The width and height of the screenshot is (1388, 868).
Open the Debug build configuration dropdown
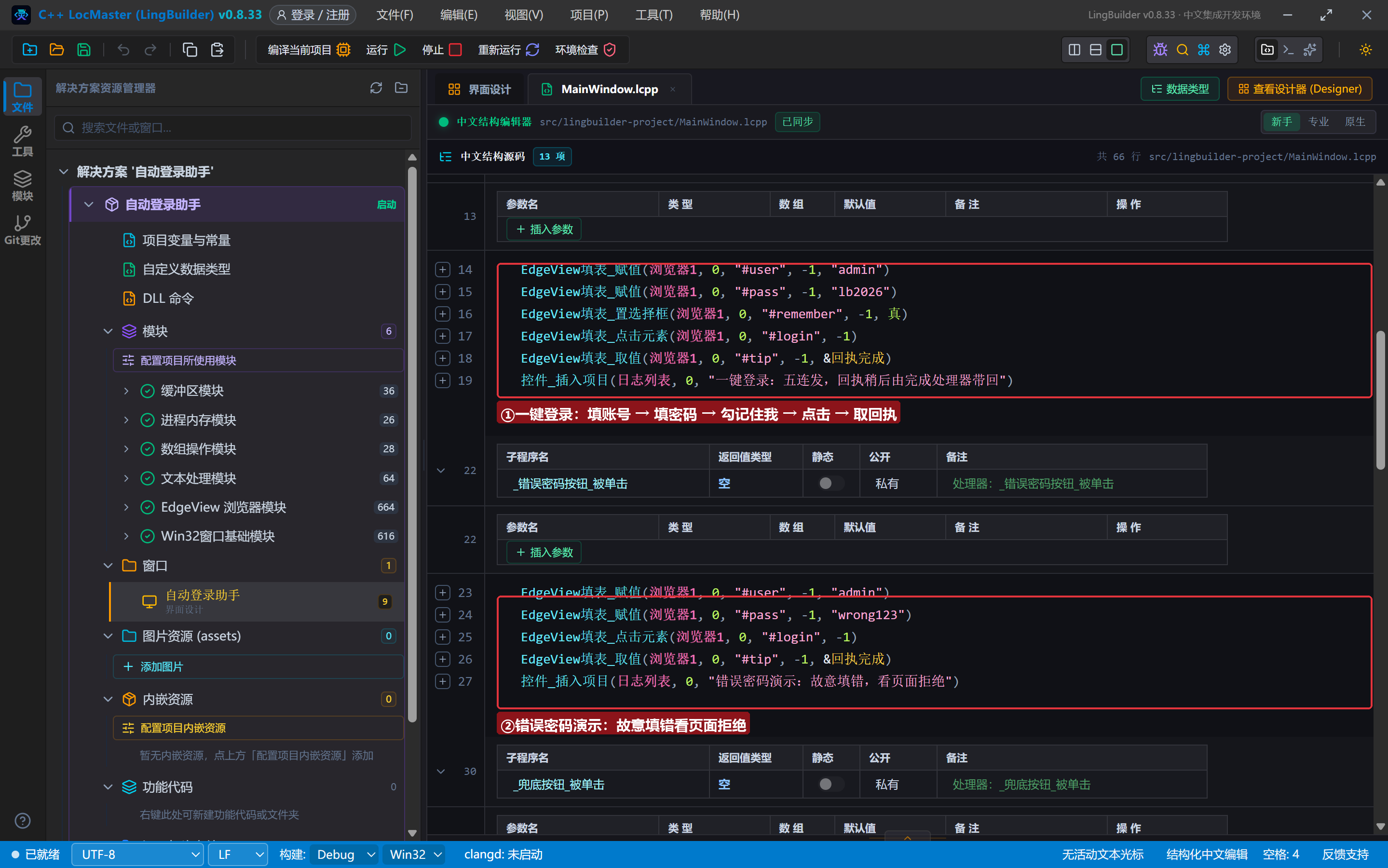[x=344, y=854]
